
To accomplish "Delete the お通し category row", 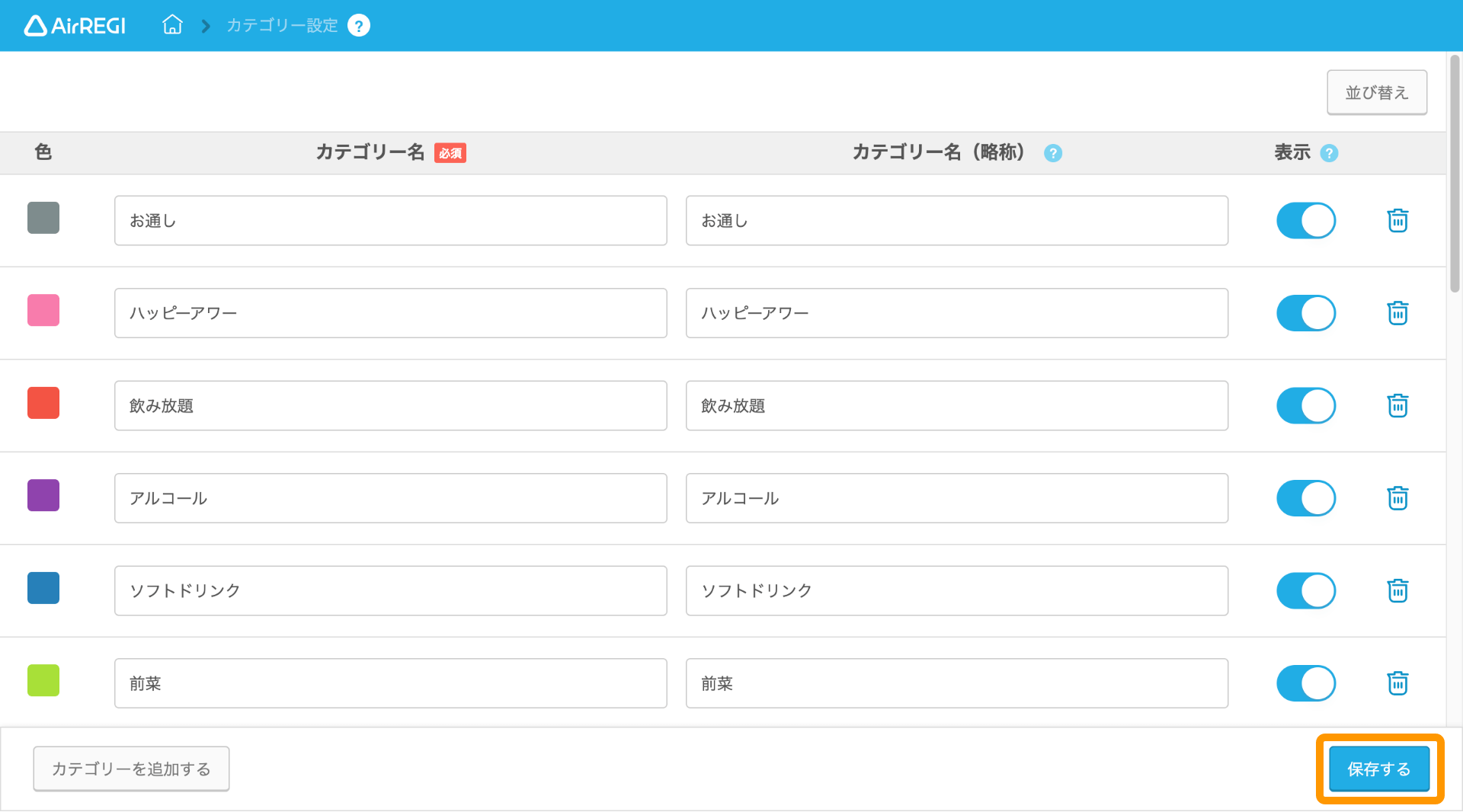I will (1397, 220).
